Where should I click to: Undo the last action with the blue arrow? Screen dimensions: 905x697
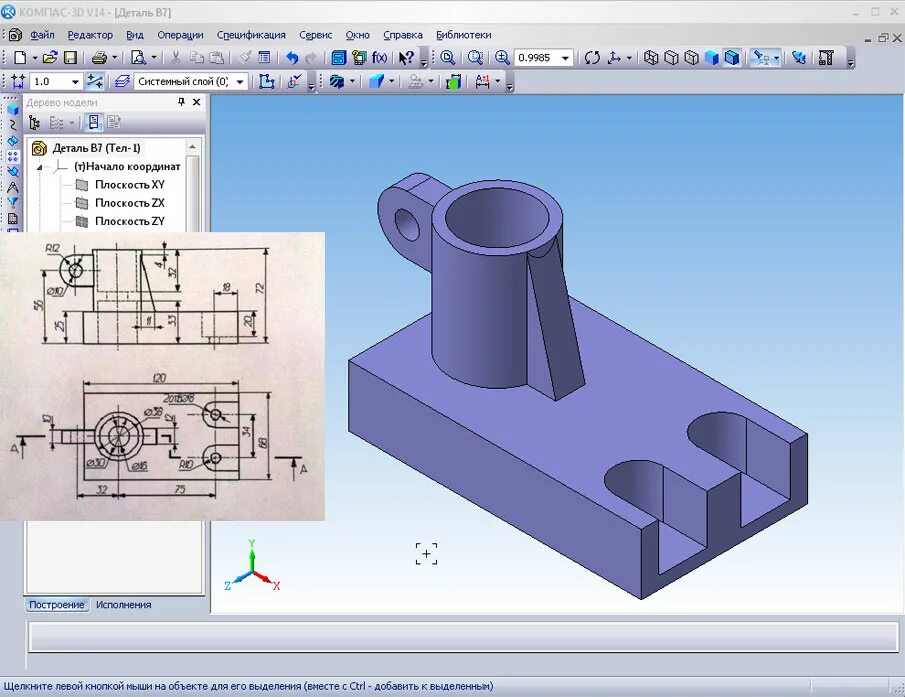point(293,58)
